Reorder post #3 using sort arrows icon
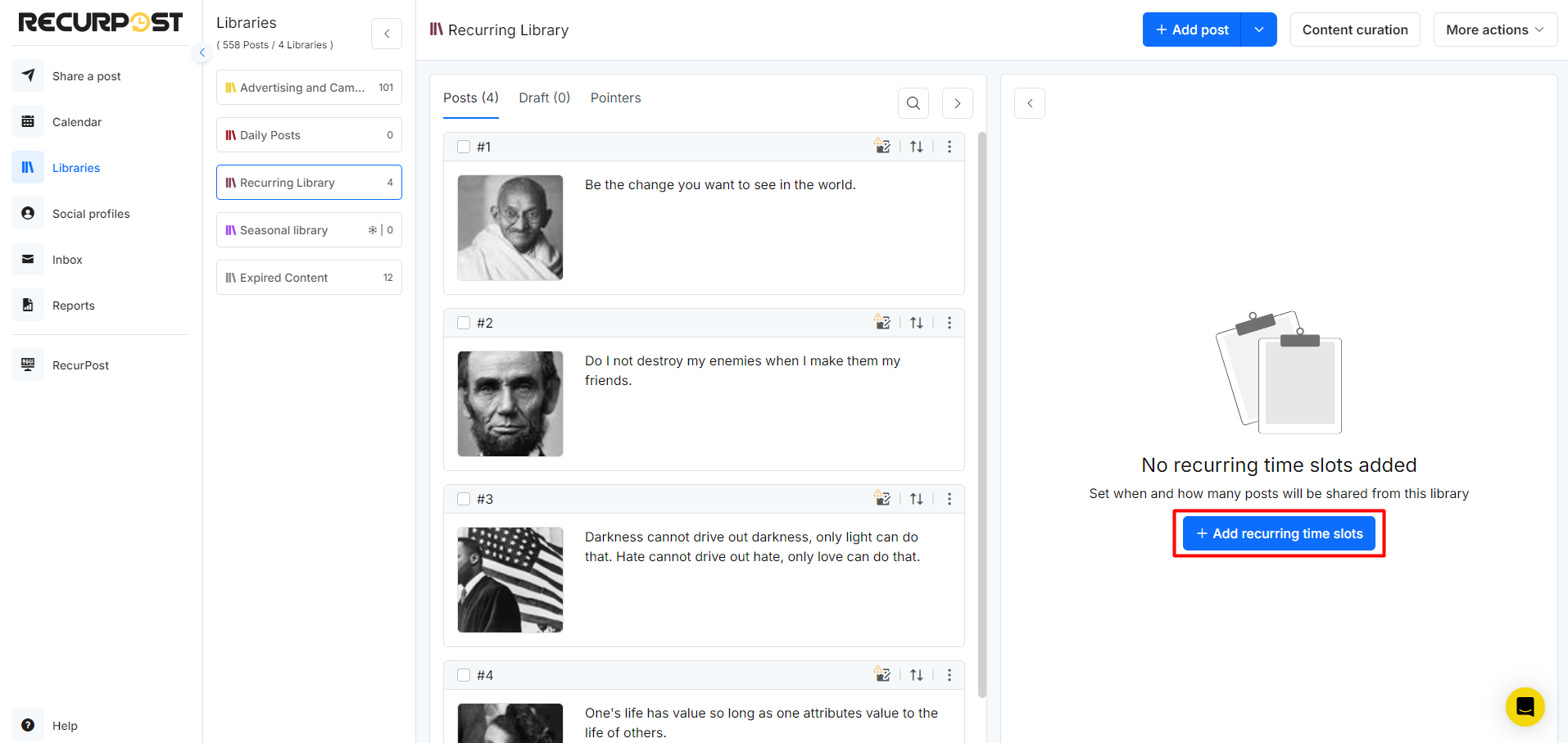The width and height of the screenshot is (1568, 743). coord(917,499)
